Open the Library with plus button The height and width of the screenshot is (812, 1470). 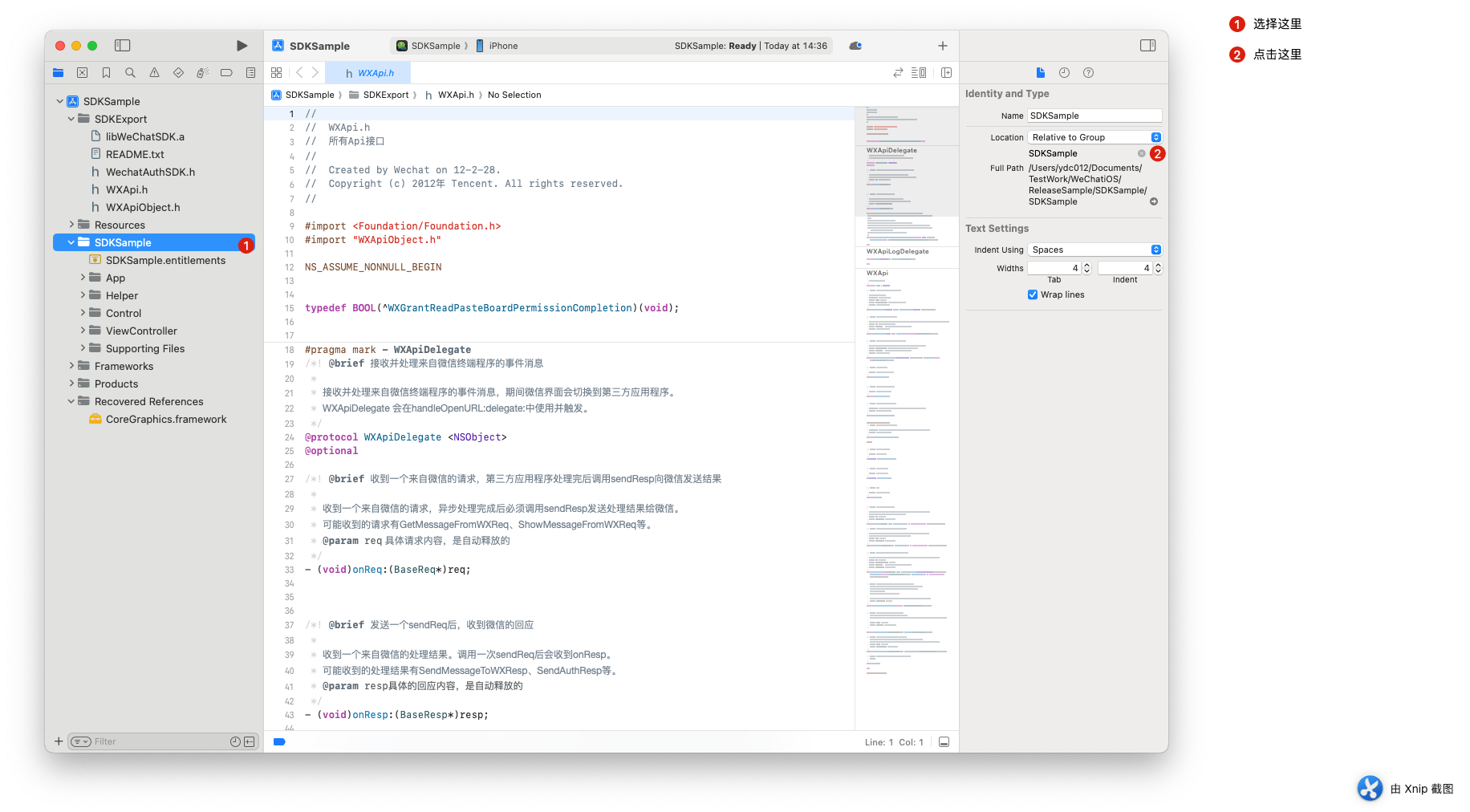tap(943, 46)
